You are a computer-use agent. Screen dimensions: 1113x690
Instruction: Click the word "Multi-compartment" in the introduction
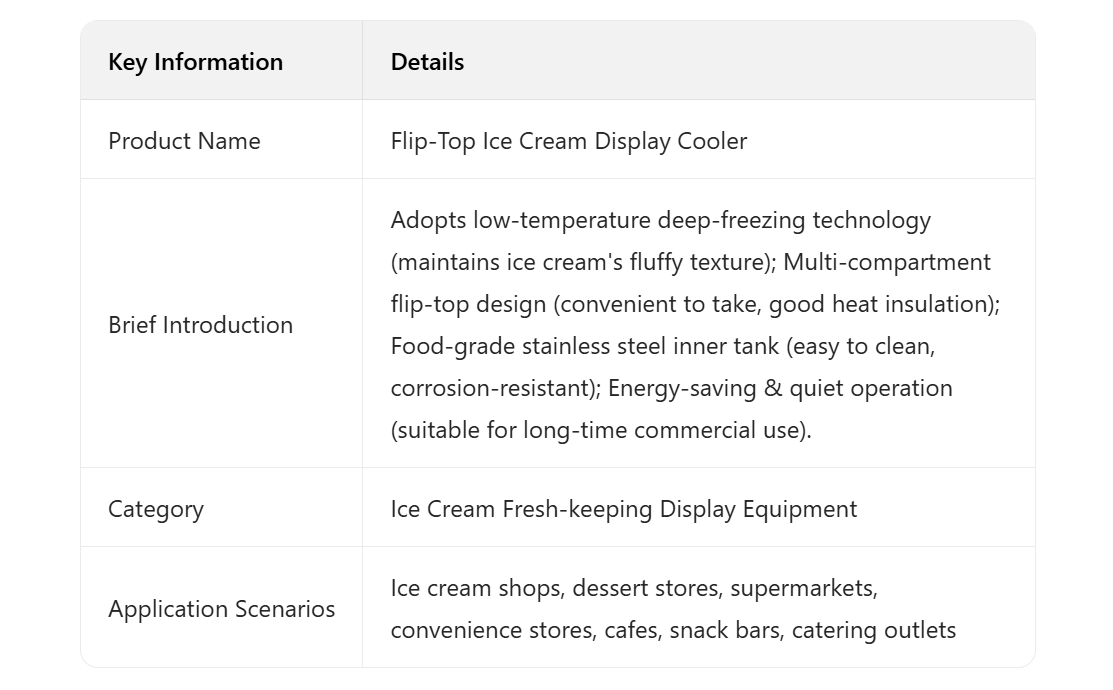pyautogui.click(x=887, y=262)
